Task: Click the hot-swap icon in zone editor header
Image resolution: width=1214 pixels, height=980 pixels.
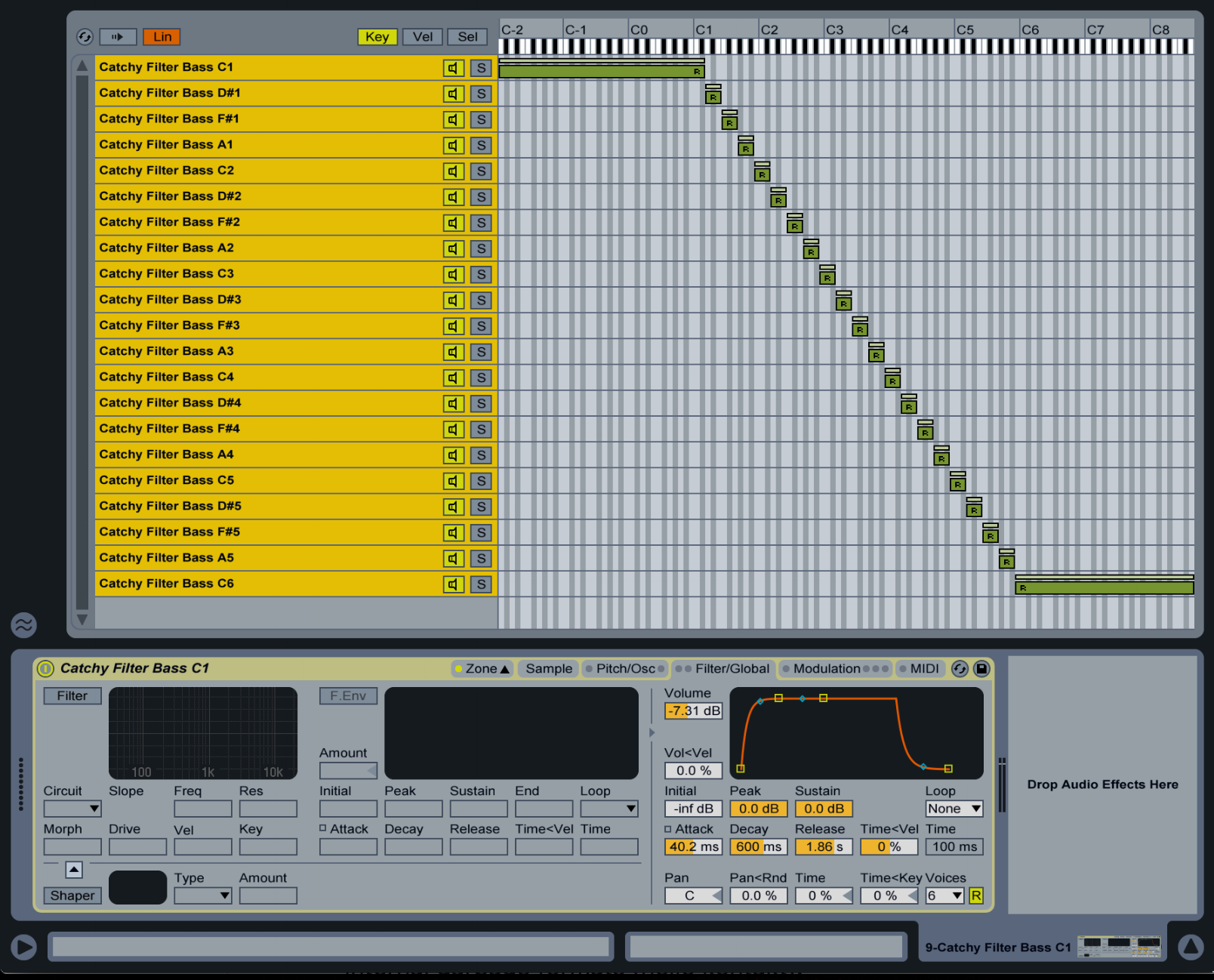Action: click(85, 37)
